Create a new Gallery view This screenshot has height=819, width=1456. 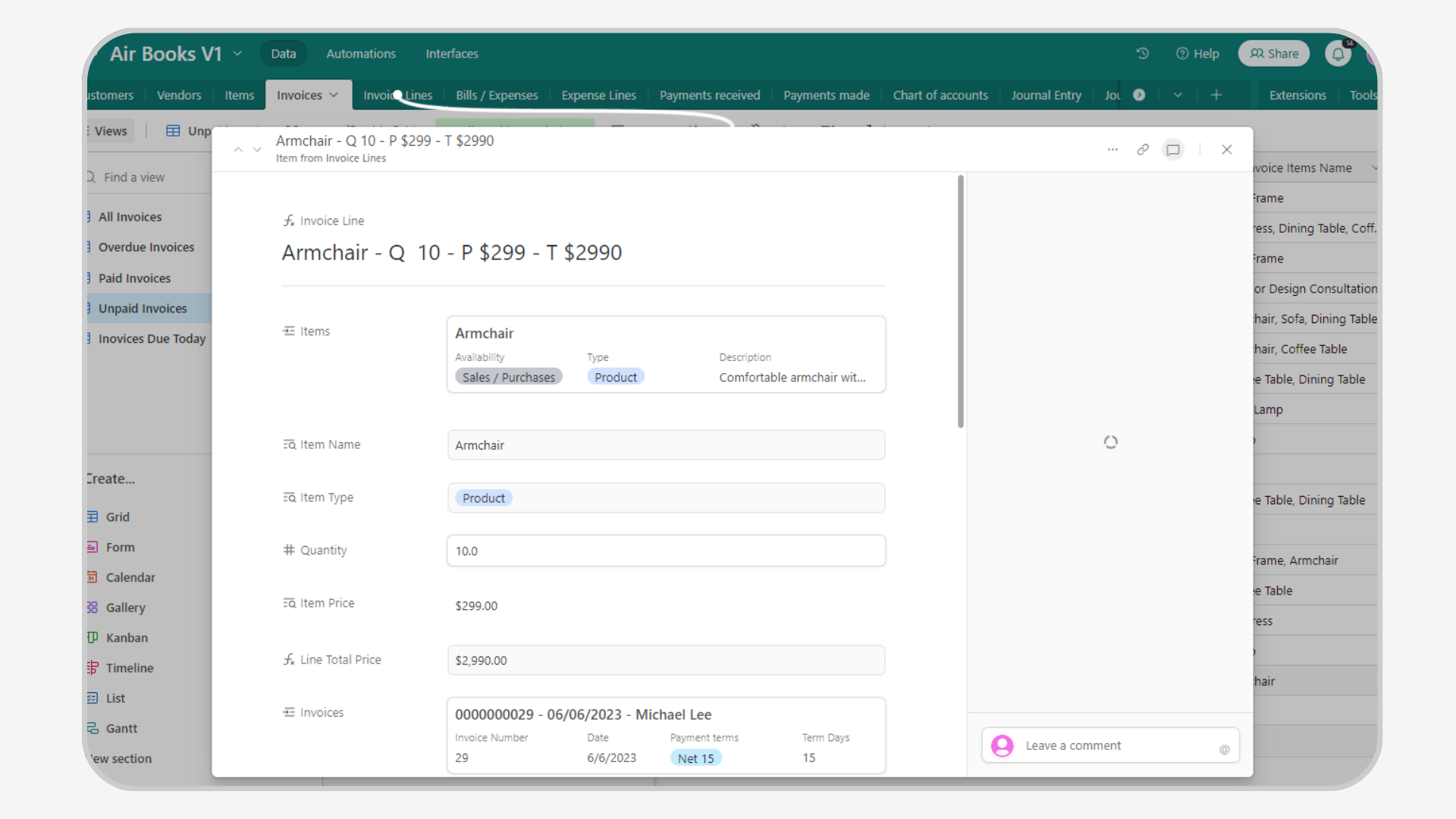(125, 607)
